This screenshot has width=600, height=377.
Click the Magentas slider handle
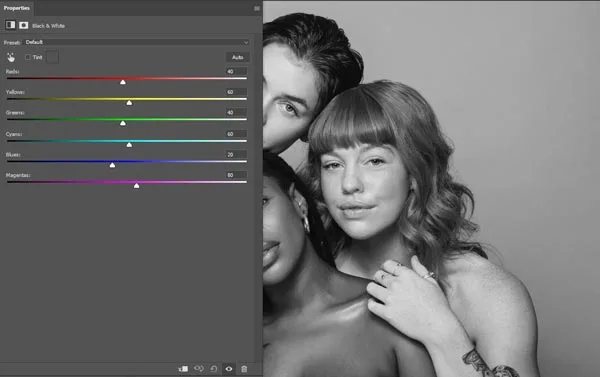(137, 185)
